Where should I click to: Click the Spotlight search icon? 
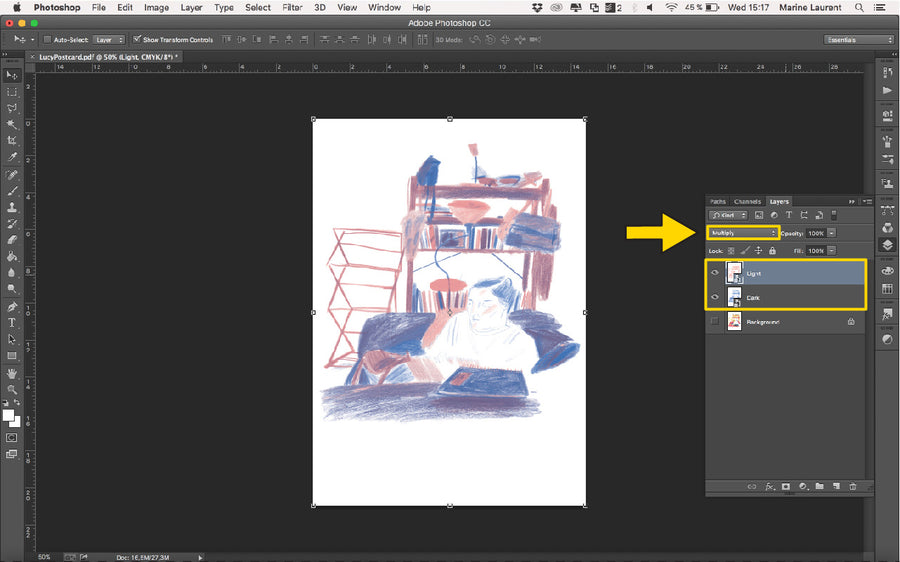859,7
